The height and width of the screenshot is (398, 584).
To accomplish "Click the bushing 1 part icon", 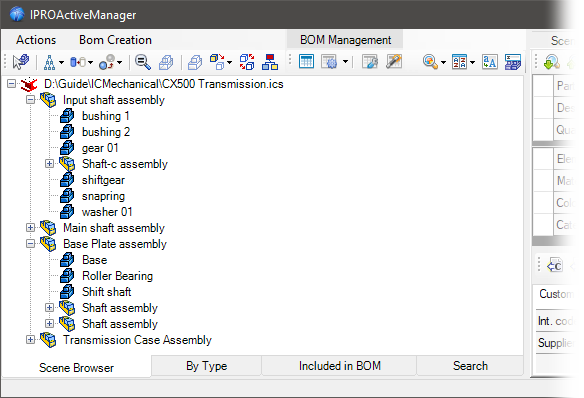I will 67,116.
